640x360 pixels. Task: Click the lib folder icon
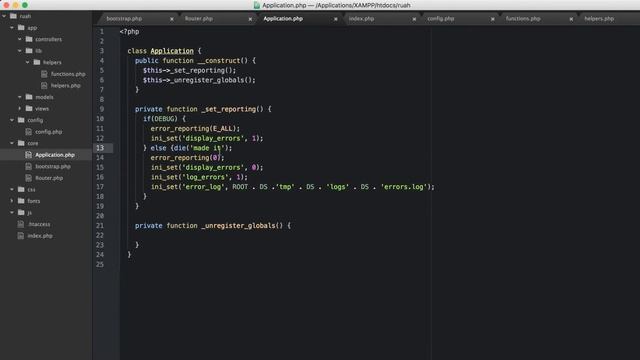tap(29, 51)
